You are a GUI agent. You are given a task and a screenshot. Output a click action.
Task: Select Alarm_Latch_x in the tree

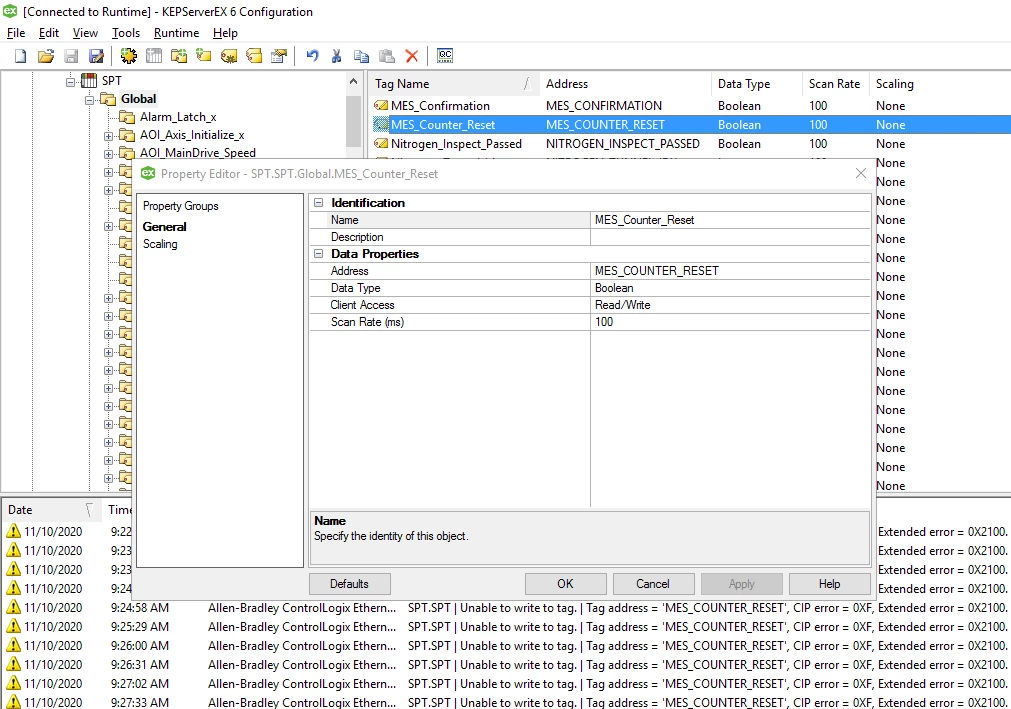[178, 117]
